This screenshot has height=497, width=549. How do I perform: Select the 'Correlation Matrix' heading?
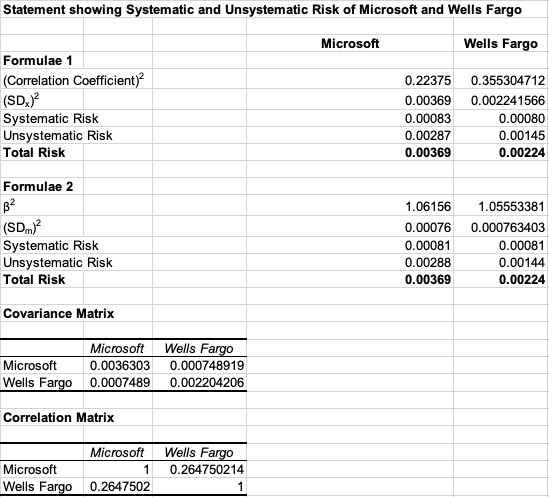click(58, 417)
